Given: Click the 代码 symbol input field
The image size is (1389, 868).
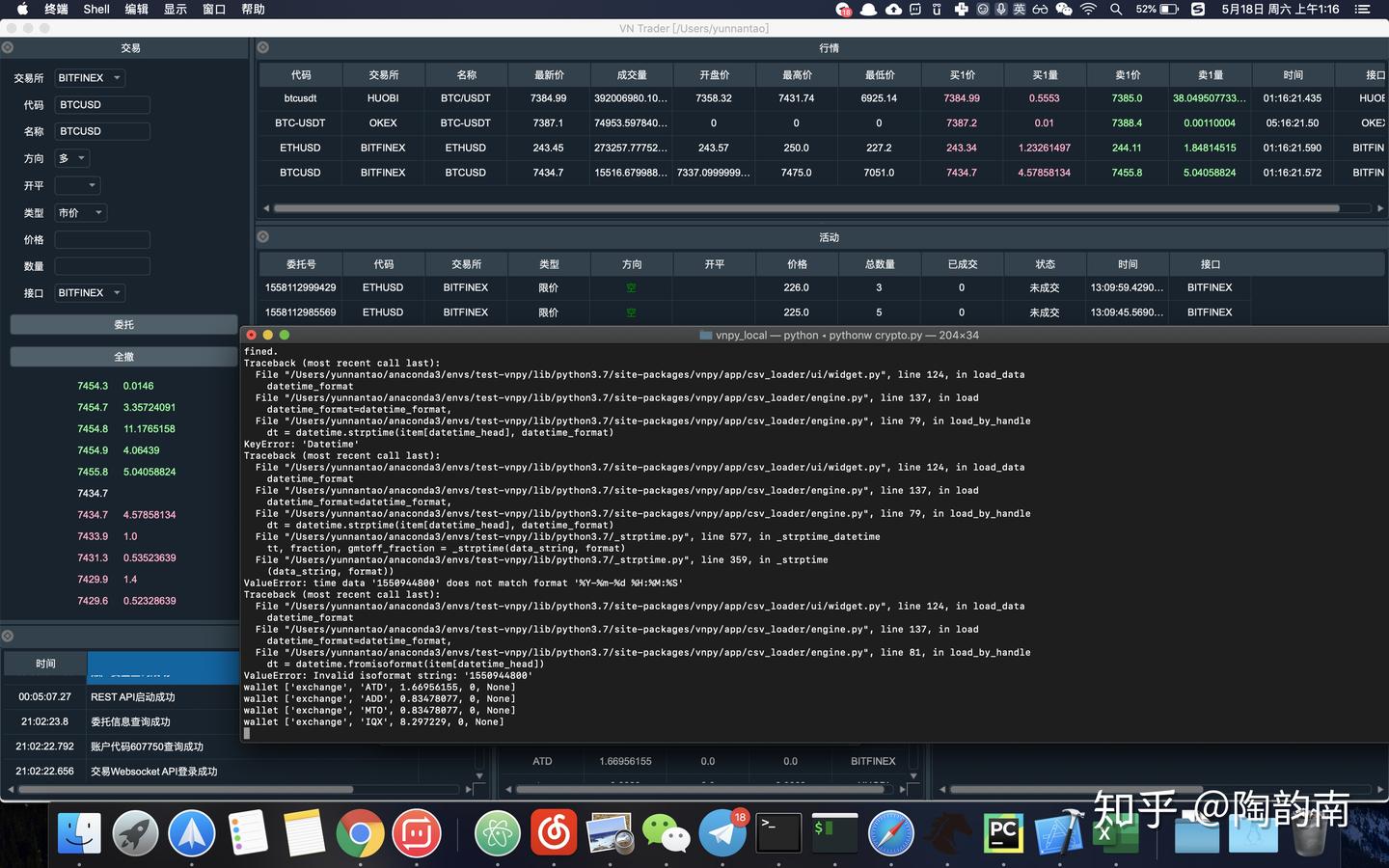Looking at the screenshot, I should pos(102,105).
